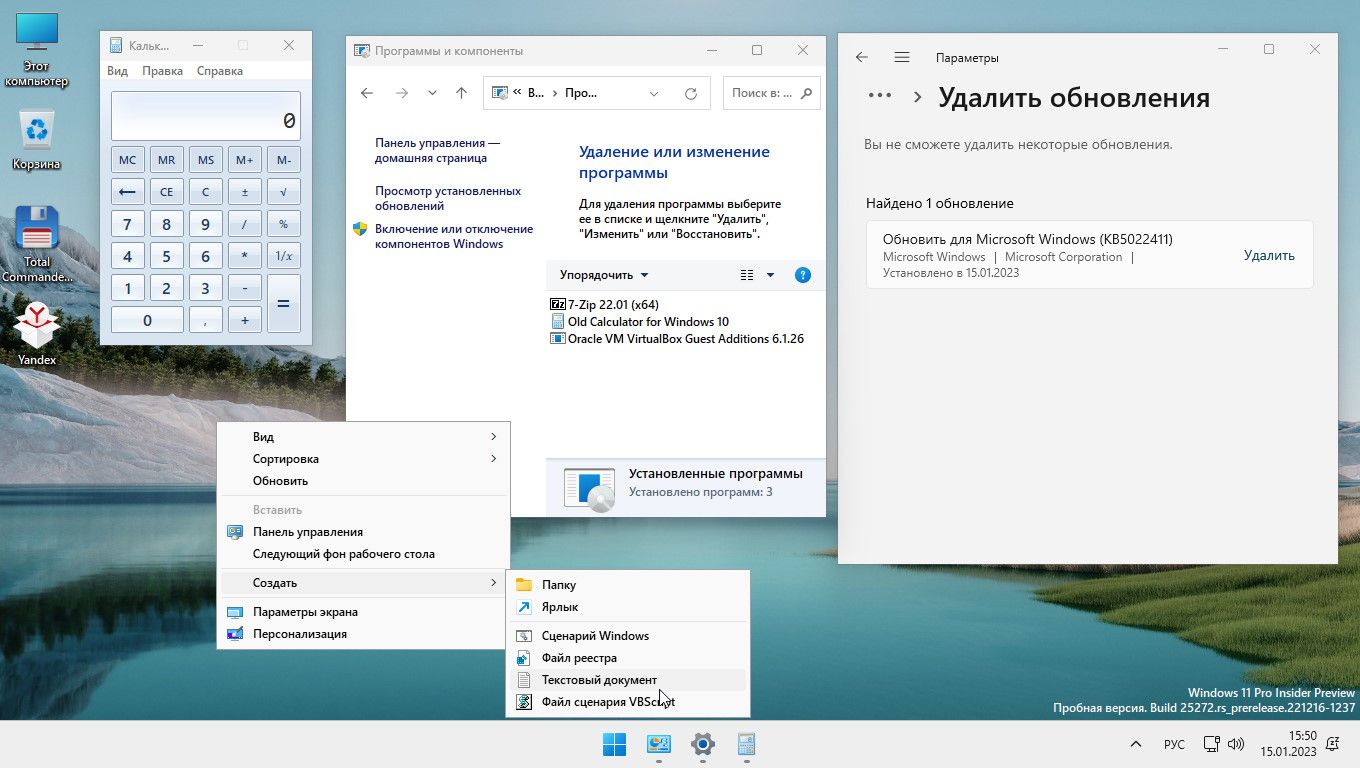Expand Сортировка submenu in context menu

[364, 459]
